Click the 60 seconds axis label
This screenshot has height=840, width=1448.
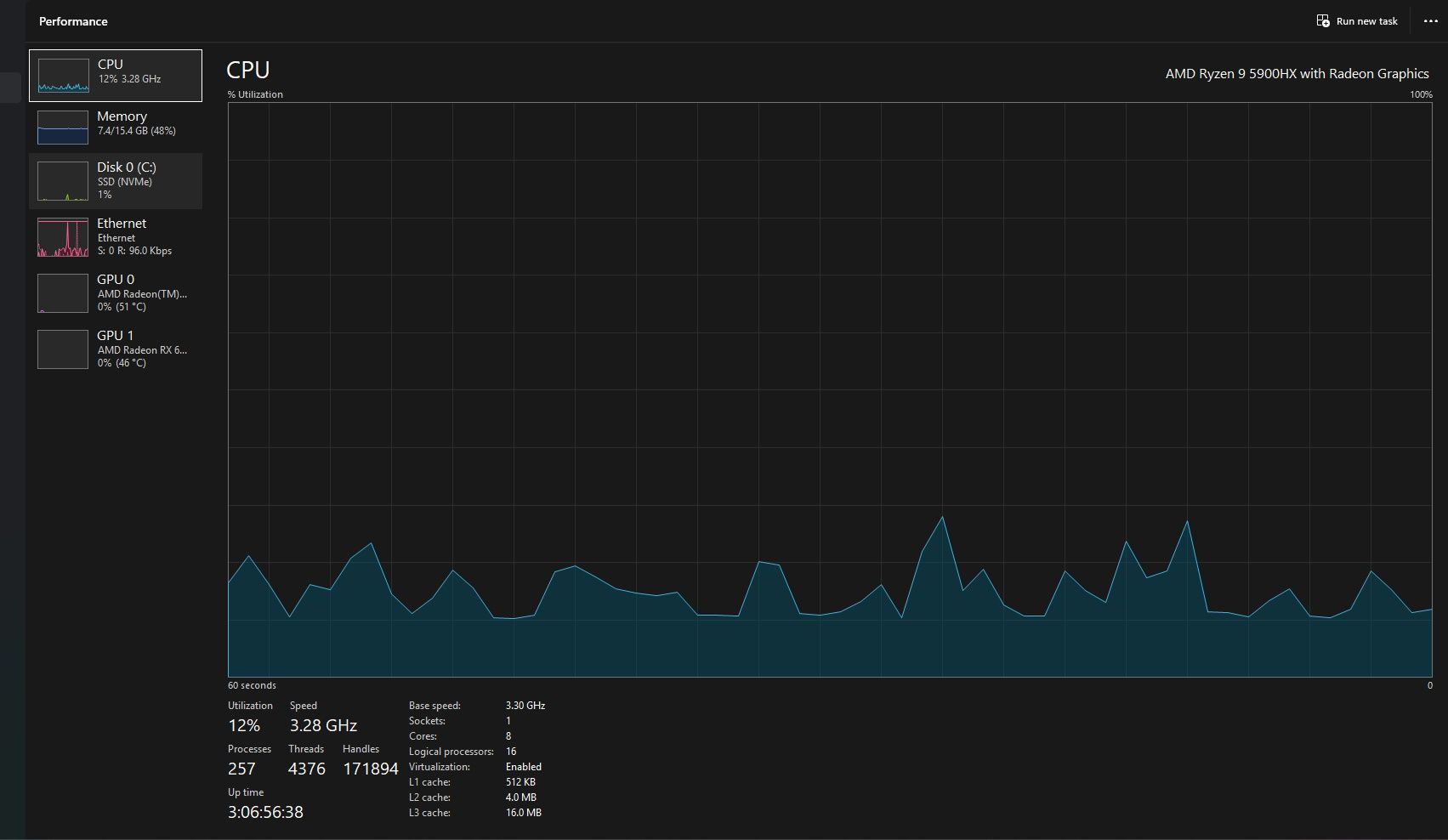coord(252,685)
